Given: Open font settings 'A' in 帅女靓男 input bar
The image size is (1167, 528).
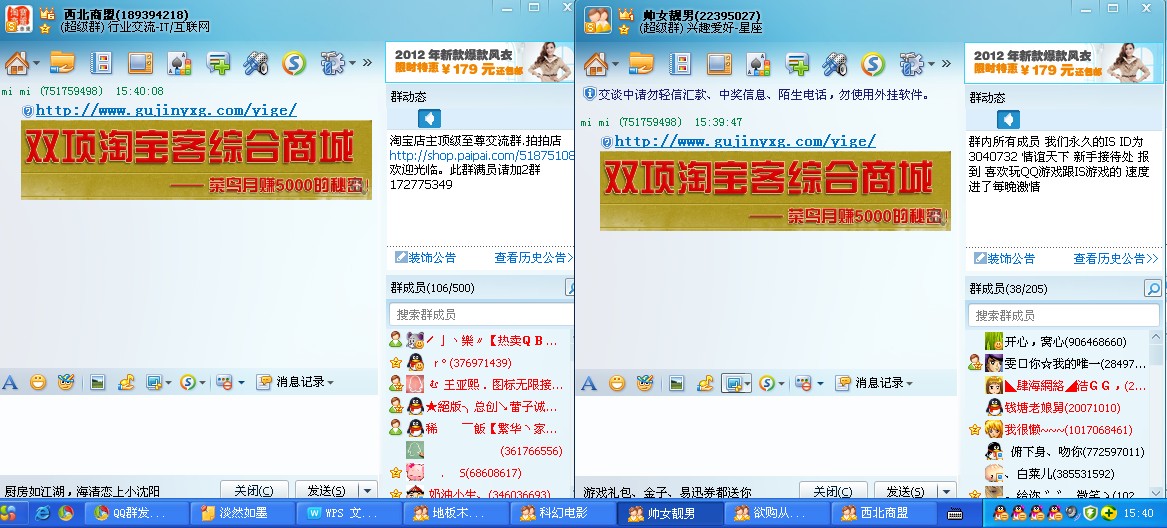Looking at the screenshot, I should (x=589, y=384).
